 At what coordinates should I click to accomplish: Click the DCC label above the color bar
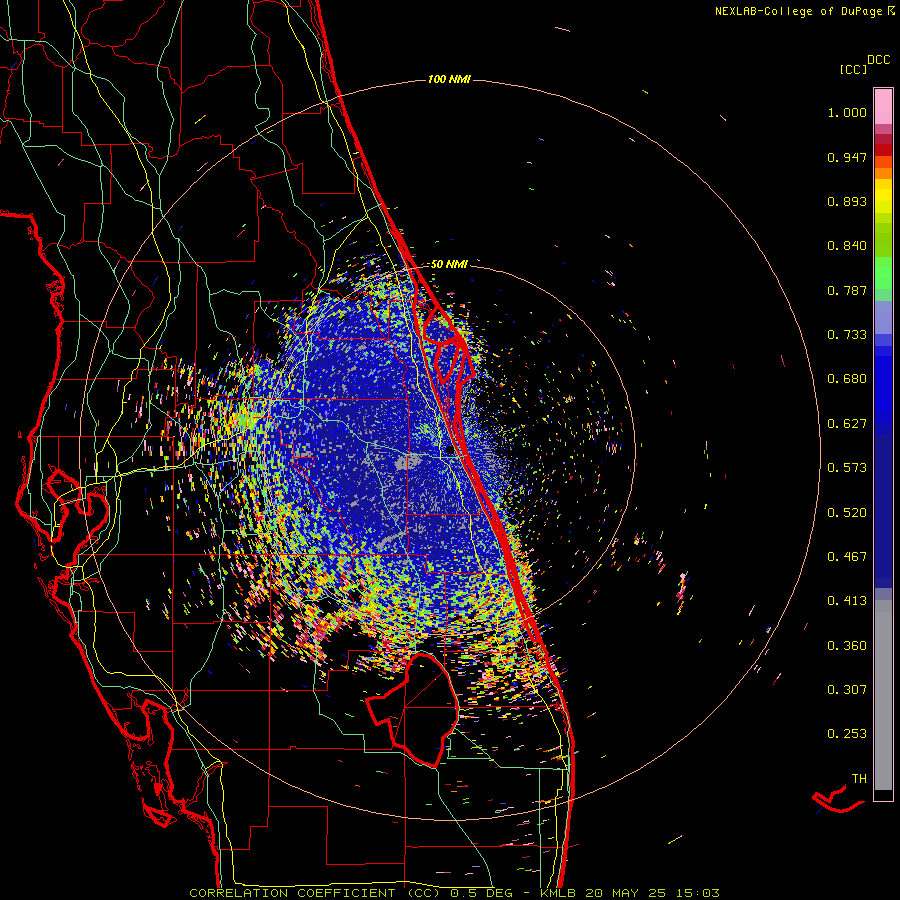(x=878, y=59)
